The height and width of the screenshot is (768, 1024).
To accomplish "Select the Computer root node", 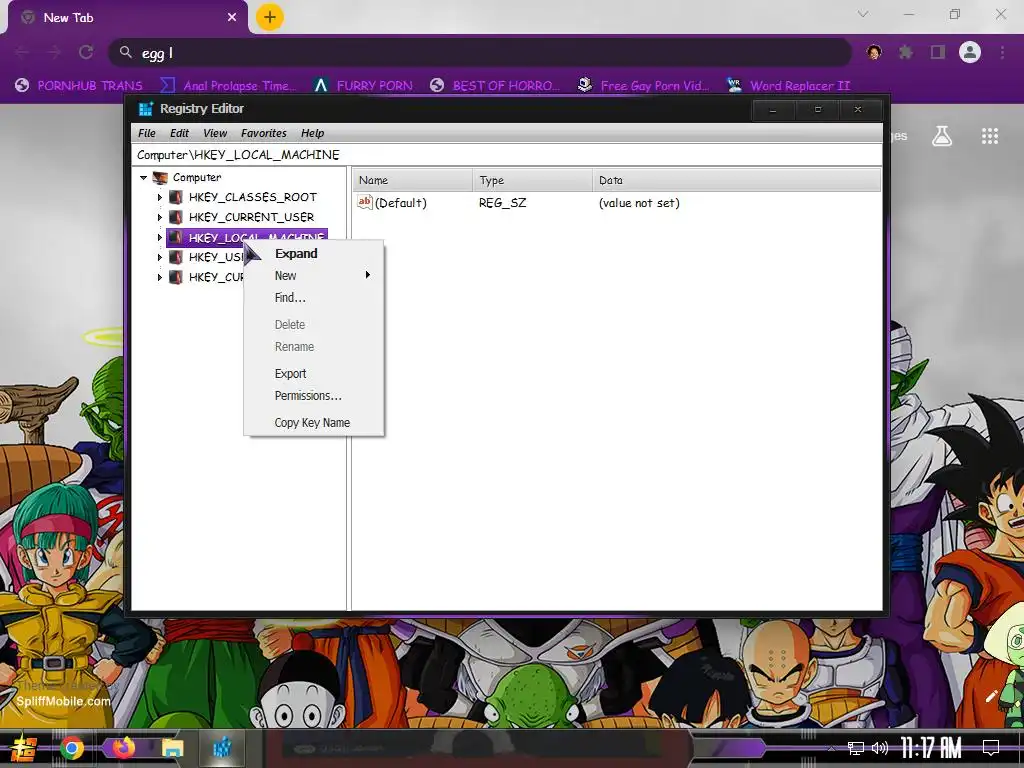I will point(197,178).
